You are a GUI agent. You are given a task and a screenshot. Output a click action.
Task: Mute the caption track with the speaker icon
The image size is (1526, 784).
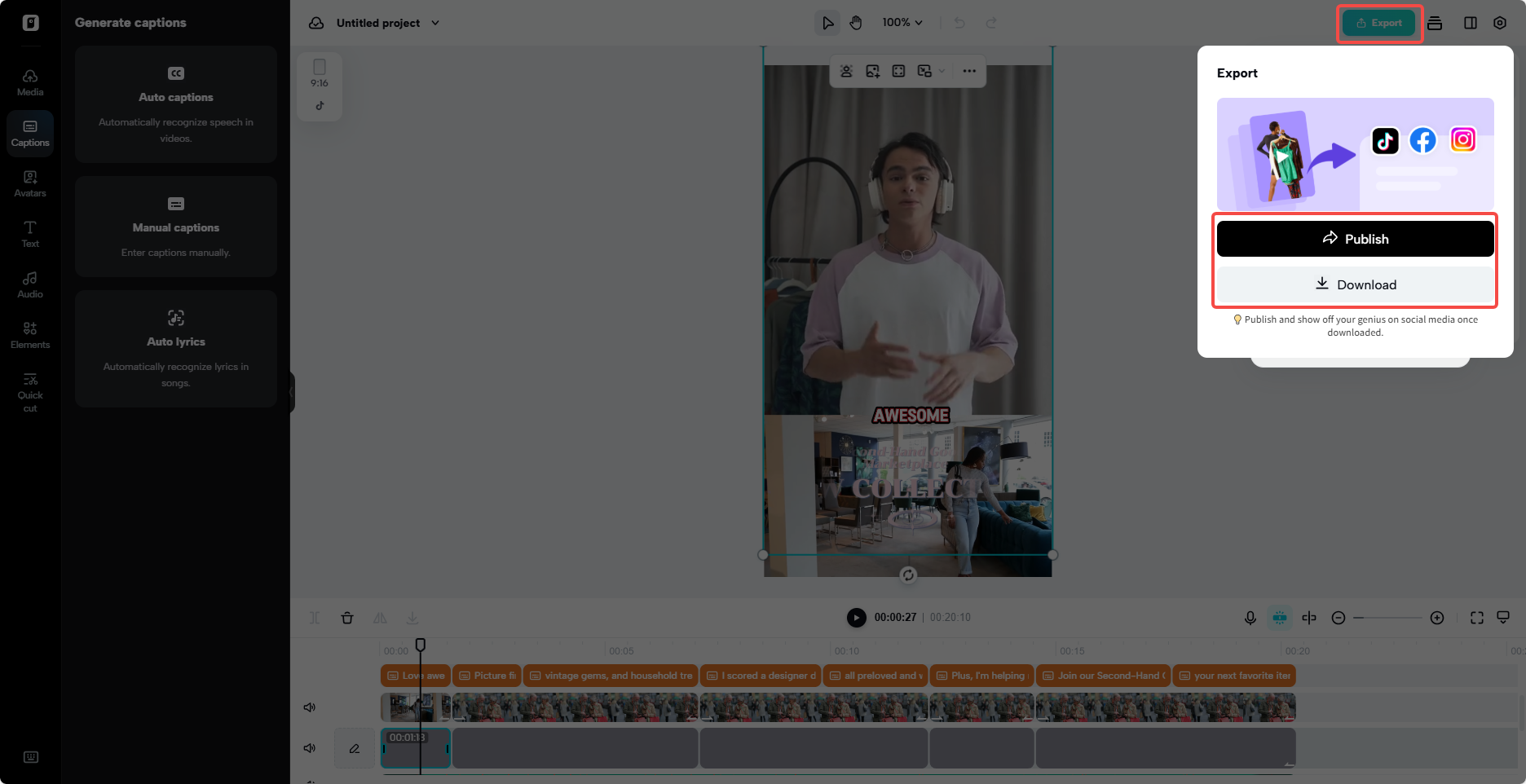click(309, 747)
